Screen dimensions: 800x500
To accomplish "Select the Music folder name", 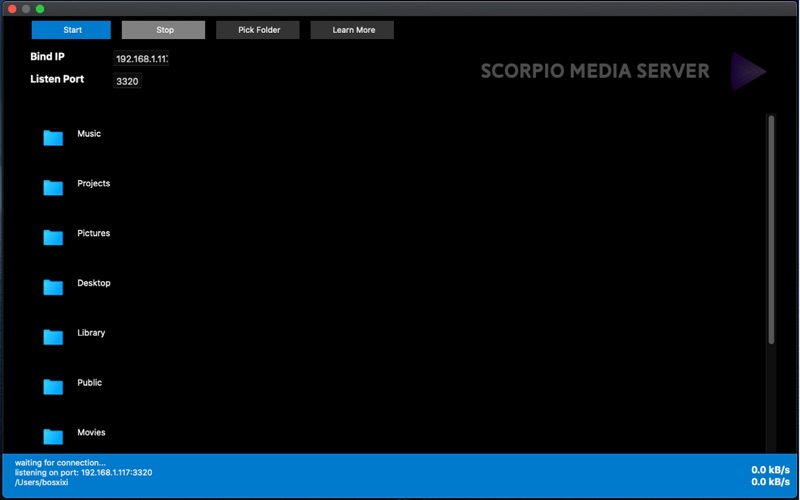I will coord(89,134).
